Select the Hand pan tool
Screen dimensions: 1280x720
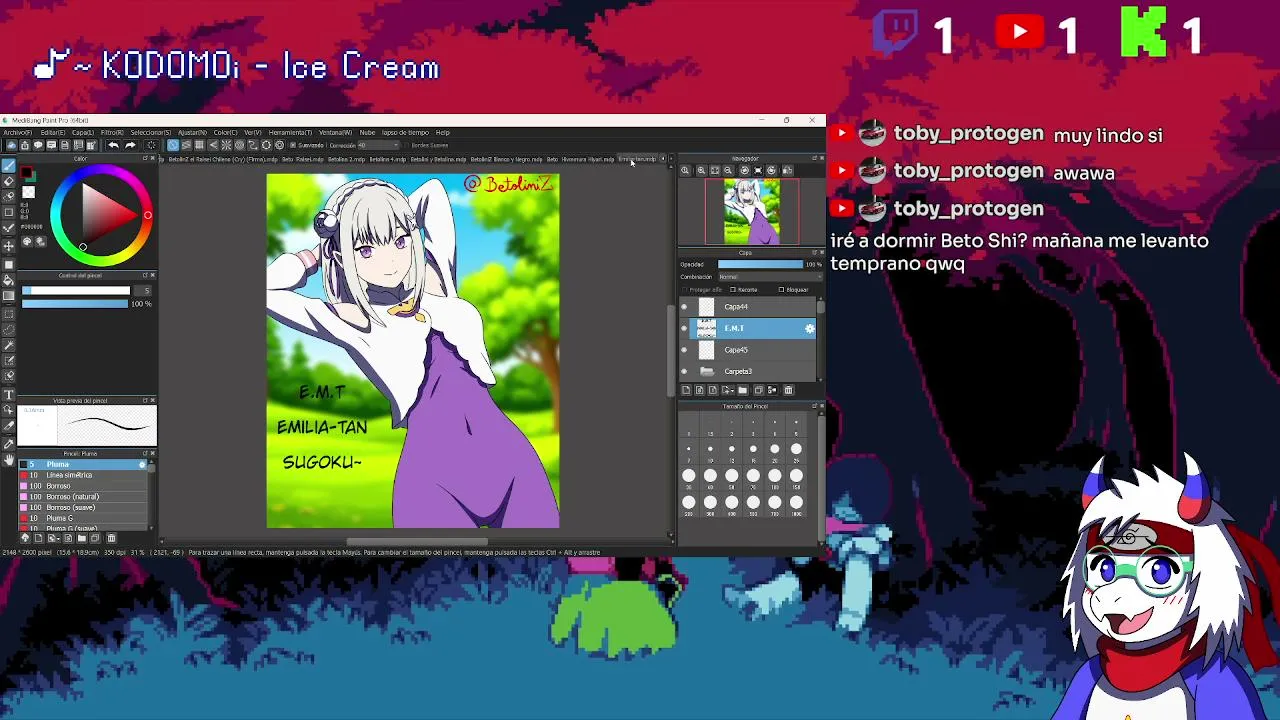(x=9, y=459)
